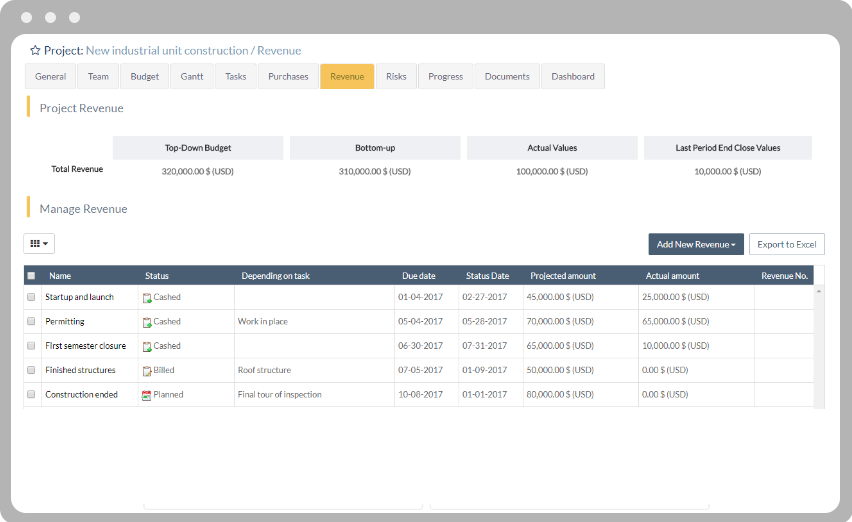Click the table's vertical scrollbar up arrow
The width and height of the screenshot is (852, 522).
(x=820, y=291)
